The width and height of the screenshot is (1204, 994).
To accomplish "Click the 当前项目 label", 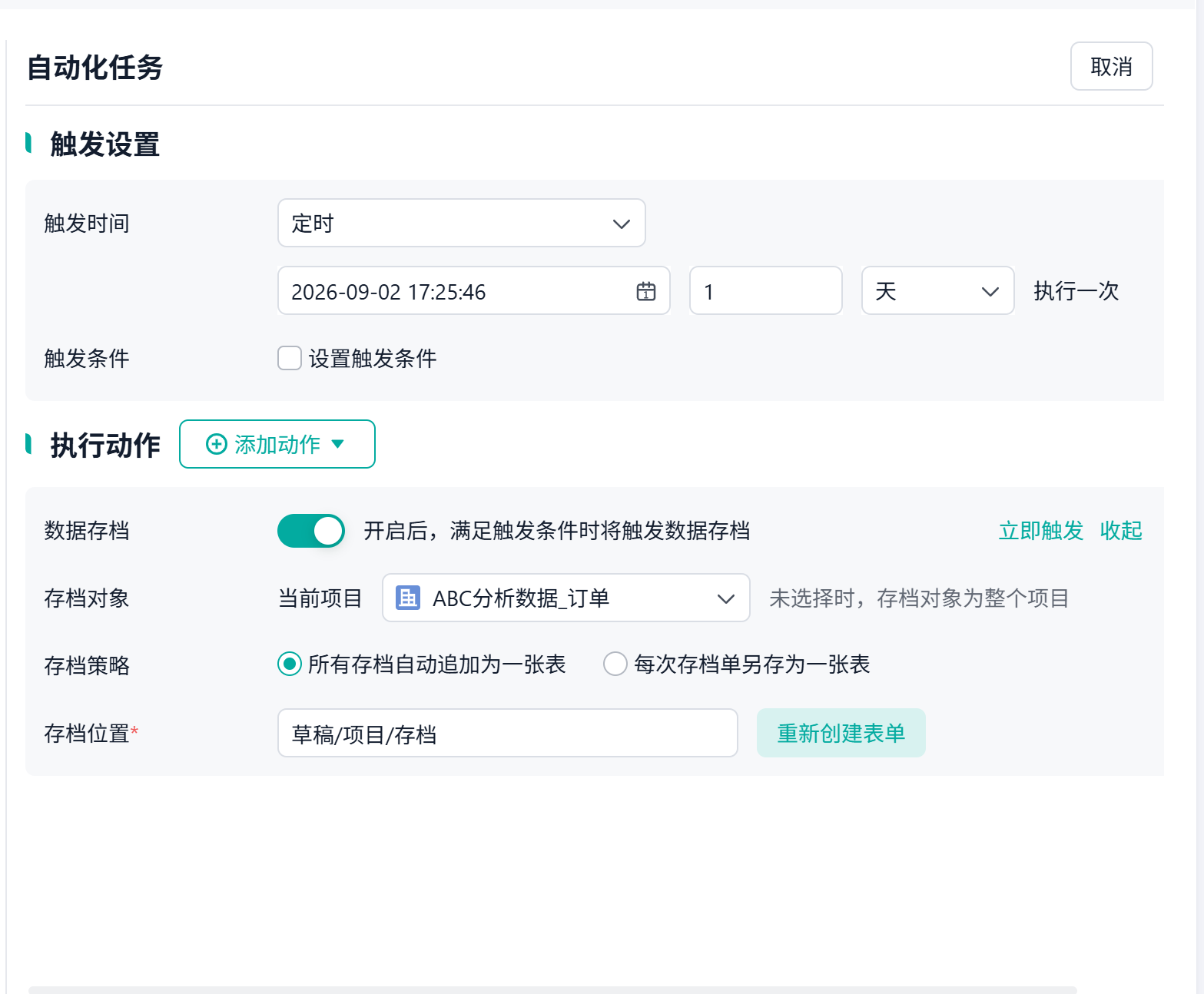I will [x=320, y=598].
